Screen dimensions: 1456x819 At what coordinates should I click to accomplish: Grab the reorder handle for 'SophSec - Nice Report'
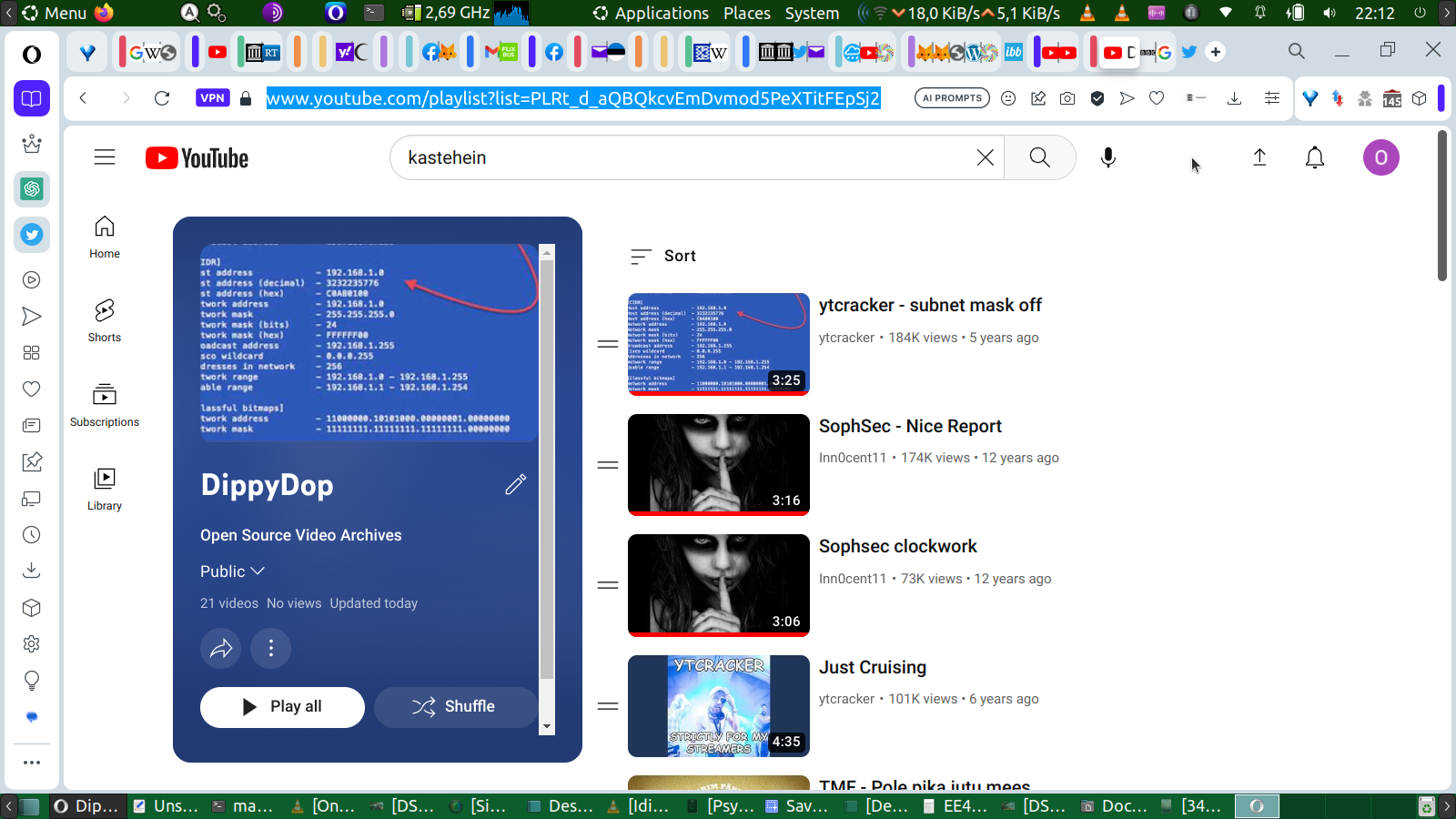608,465
